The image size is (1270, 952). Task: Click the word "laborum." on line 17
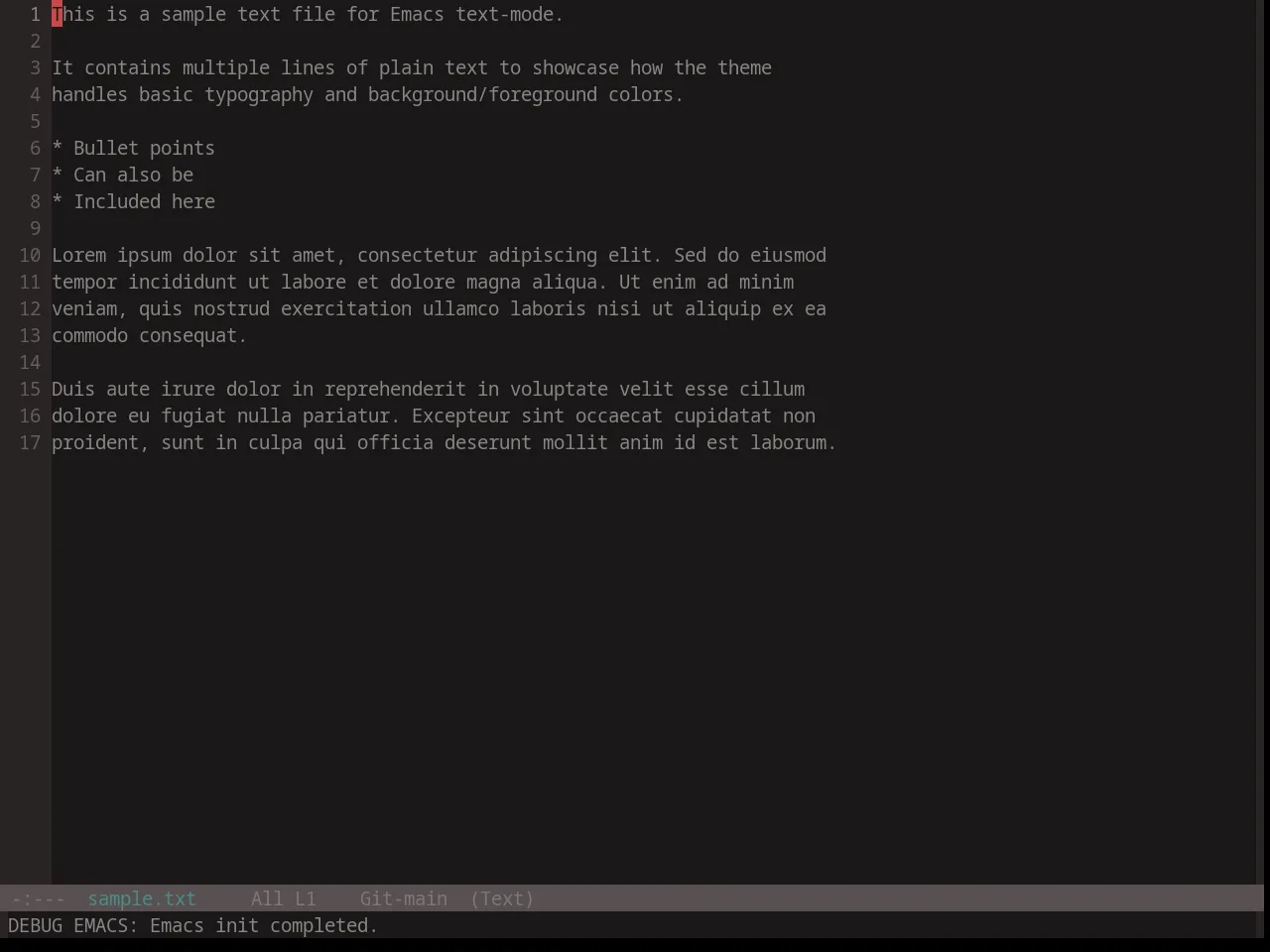pyautogui.click(x=794, y=443)
